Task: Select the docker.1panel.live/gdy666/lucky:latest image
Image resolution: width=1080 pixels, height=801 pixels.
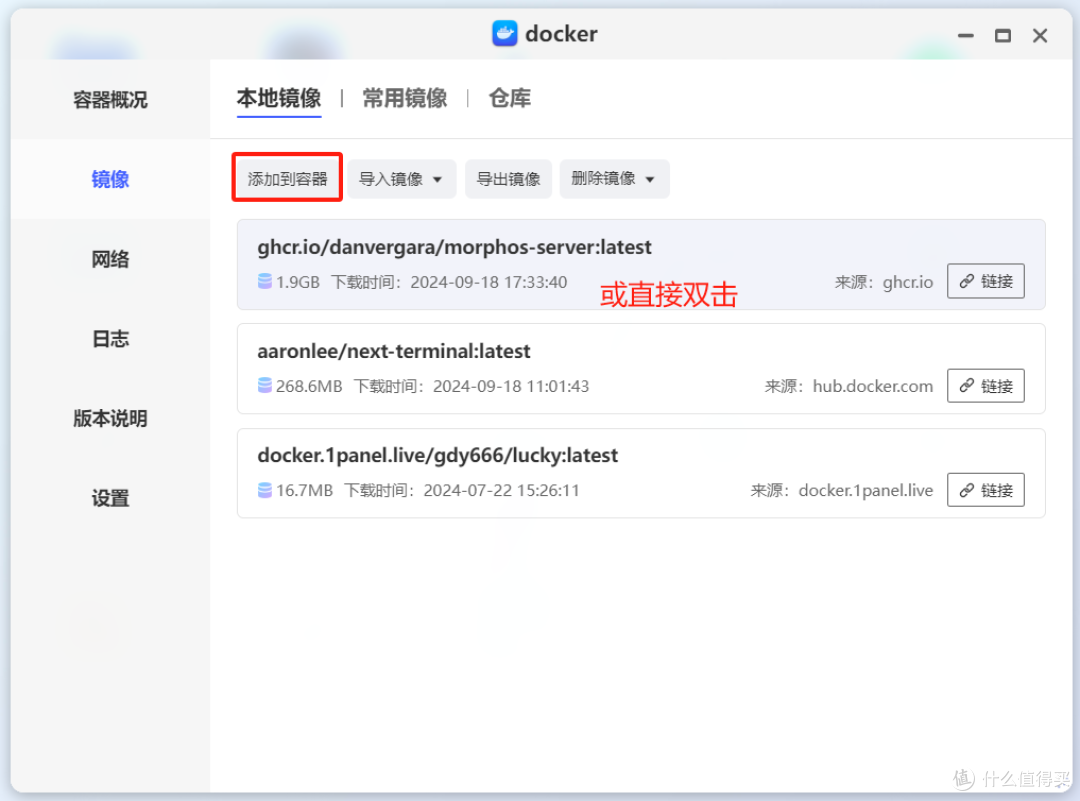Action: (641, 473)
